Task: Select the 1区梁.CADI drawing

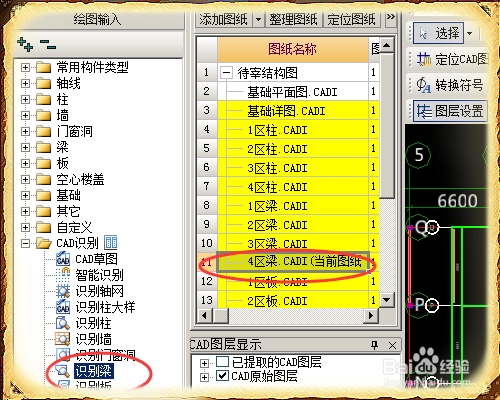Action: coord(293,206)
